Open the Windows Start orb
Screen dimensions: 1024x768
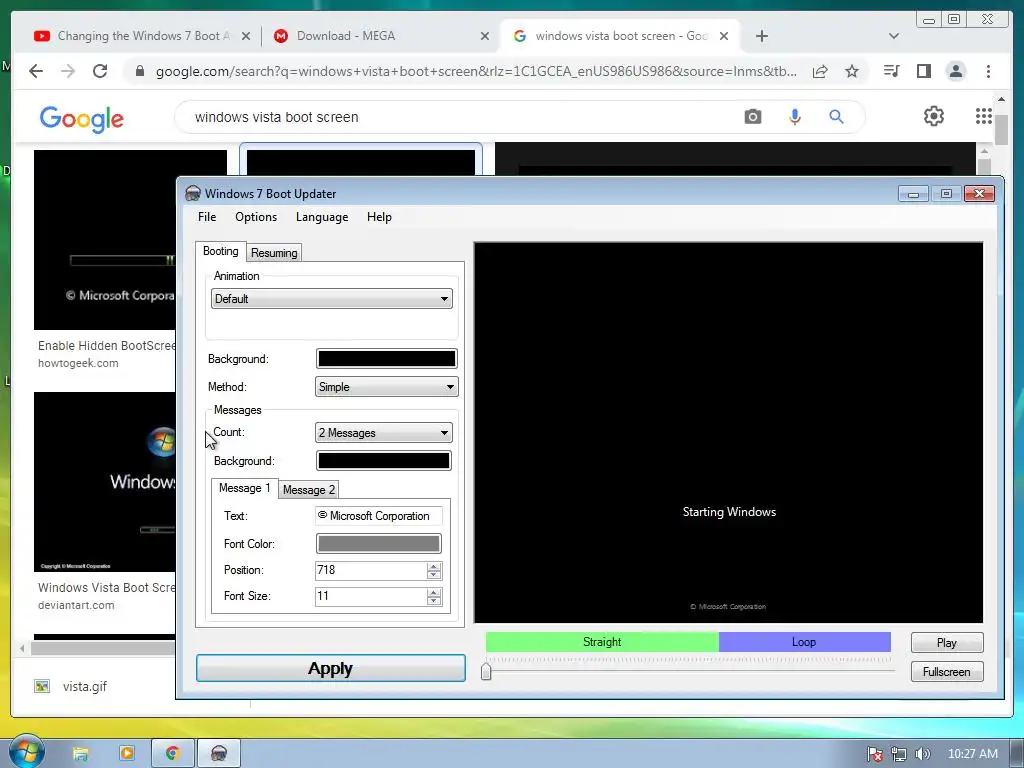(x=26, y=751)
